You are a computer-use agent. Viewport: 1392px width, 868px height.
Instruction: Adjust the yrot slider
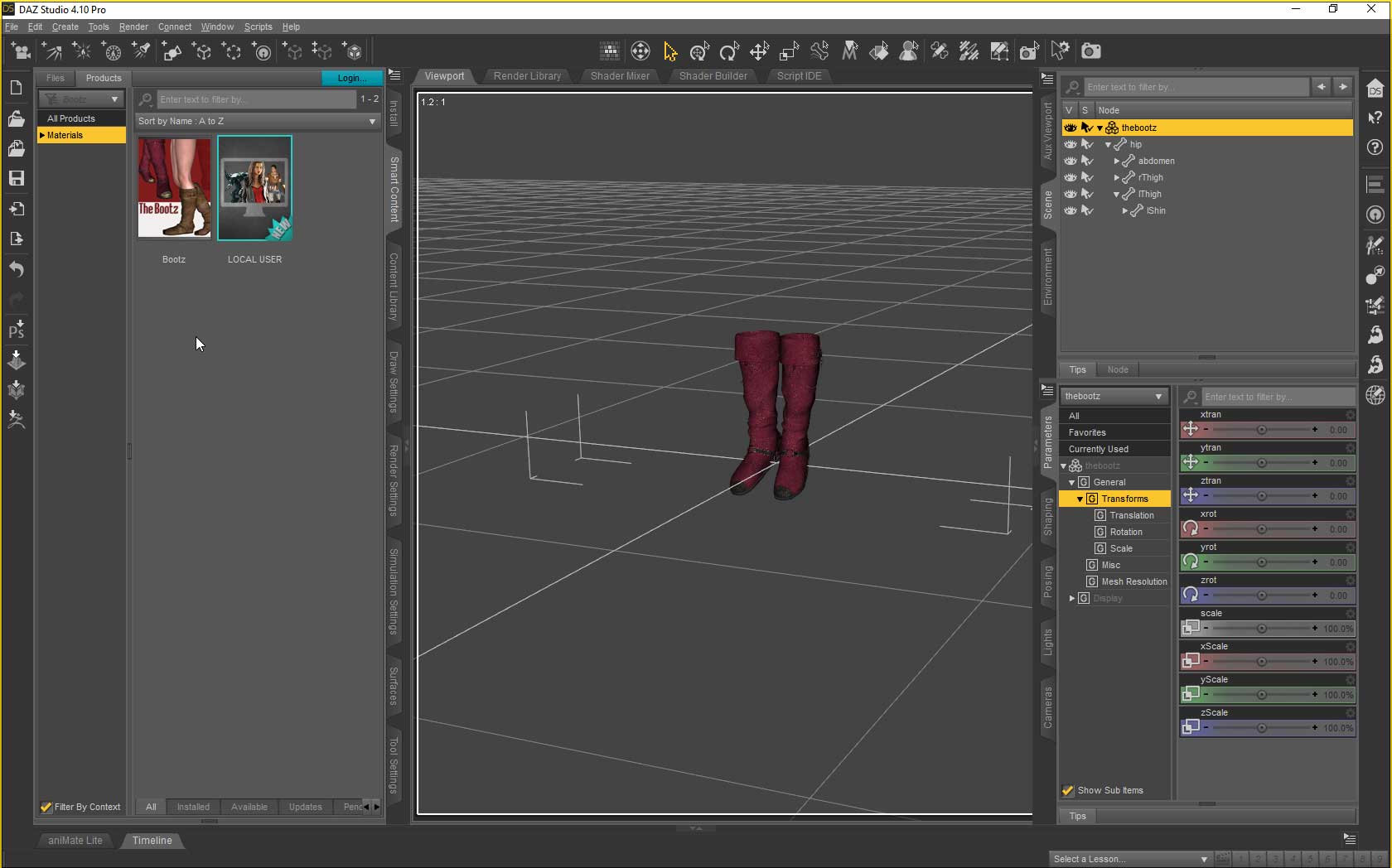[x=1261, y=562]
